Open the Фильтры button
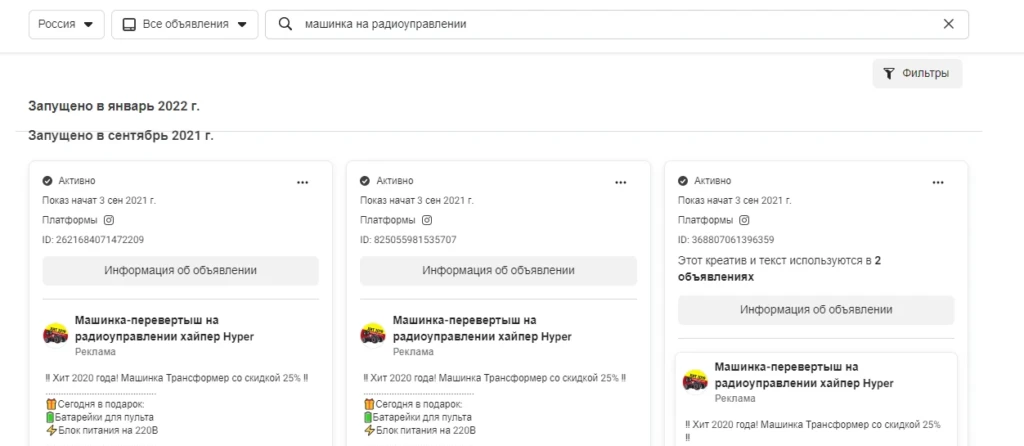The image size is (1024, 446). pyautogui.click(x=917, y=74)
